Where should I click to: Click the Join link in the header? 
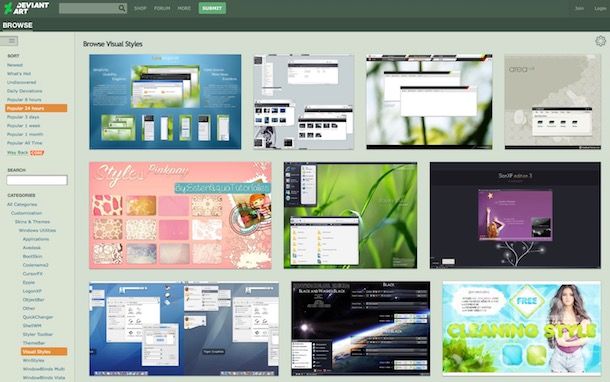[579, 8]
